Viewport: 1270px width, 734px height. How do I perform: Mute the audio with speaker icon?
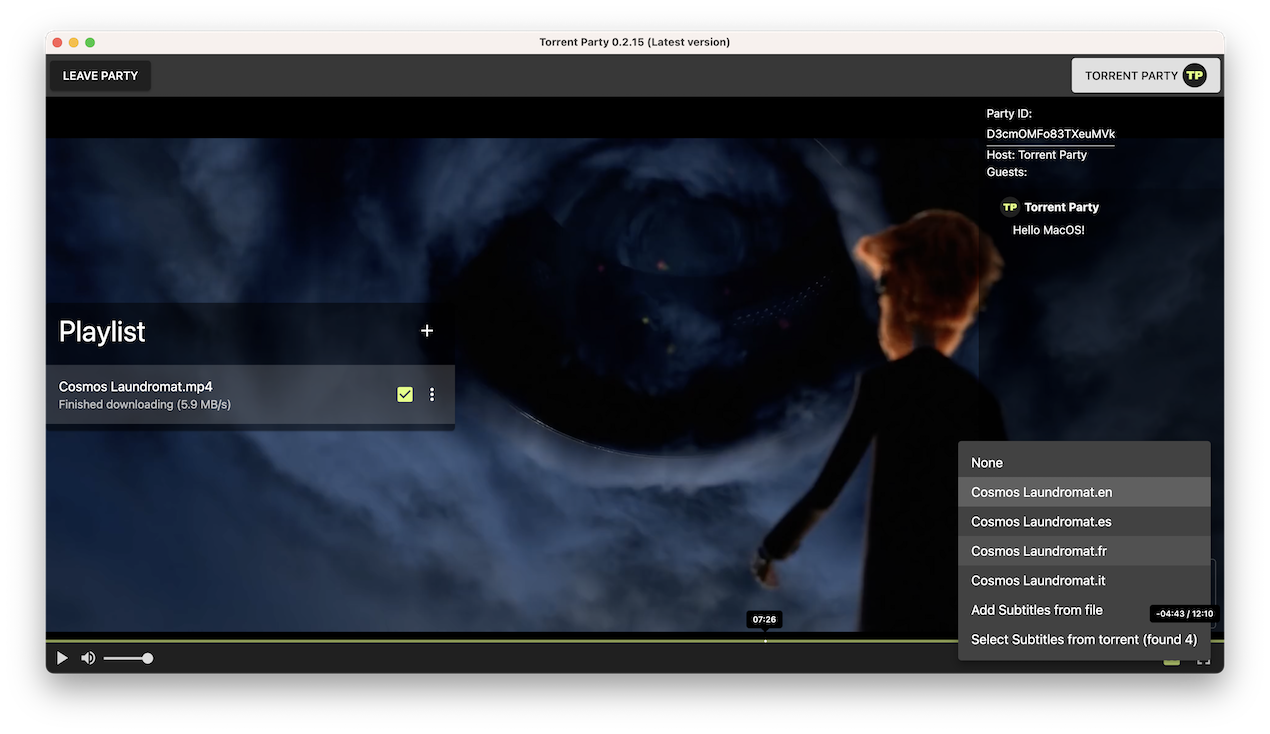pos(88,658)
